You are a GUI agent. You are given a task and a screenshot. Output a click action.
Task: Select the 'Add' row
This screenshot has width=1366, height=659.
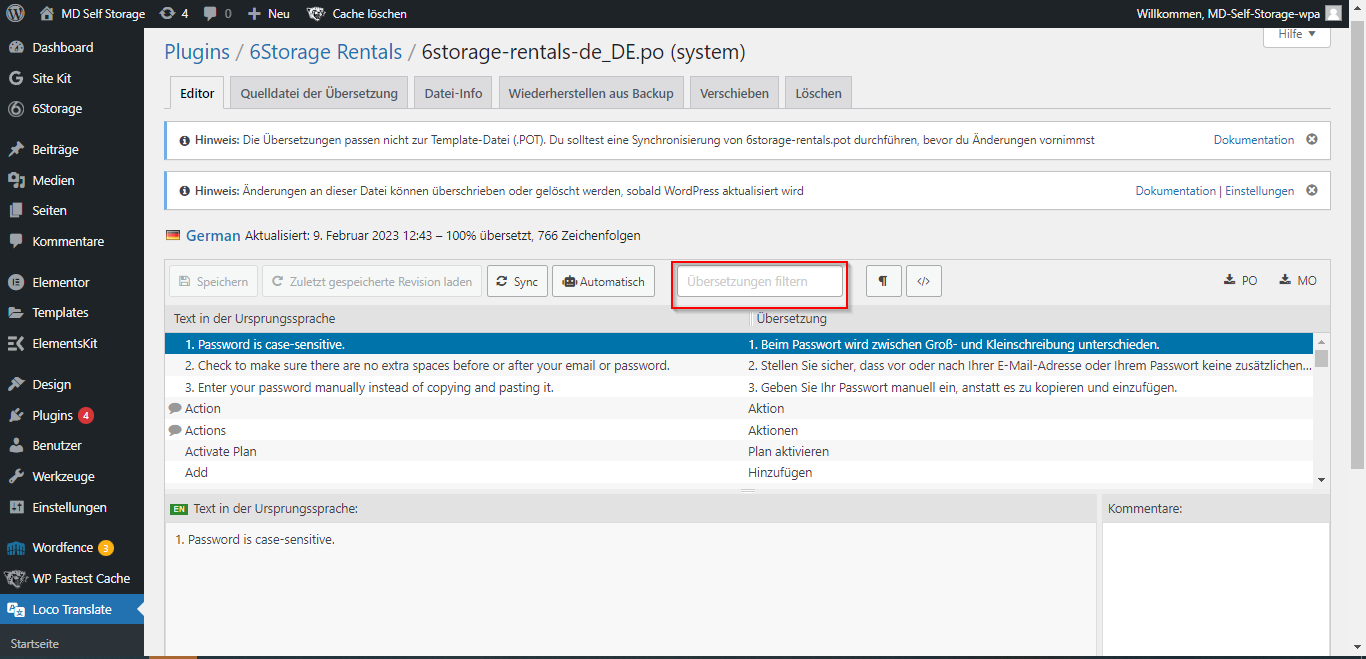click(739, 472)
